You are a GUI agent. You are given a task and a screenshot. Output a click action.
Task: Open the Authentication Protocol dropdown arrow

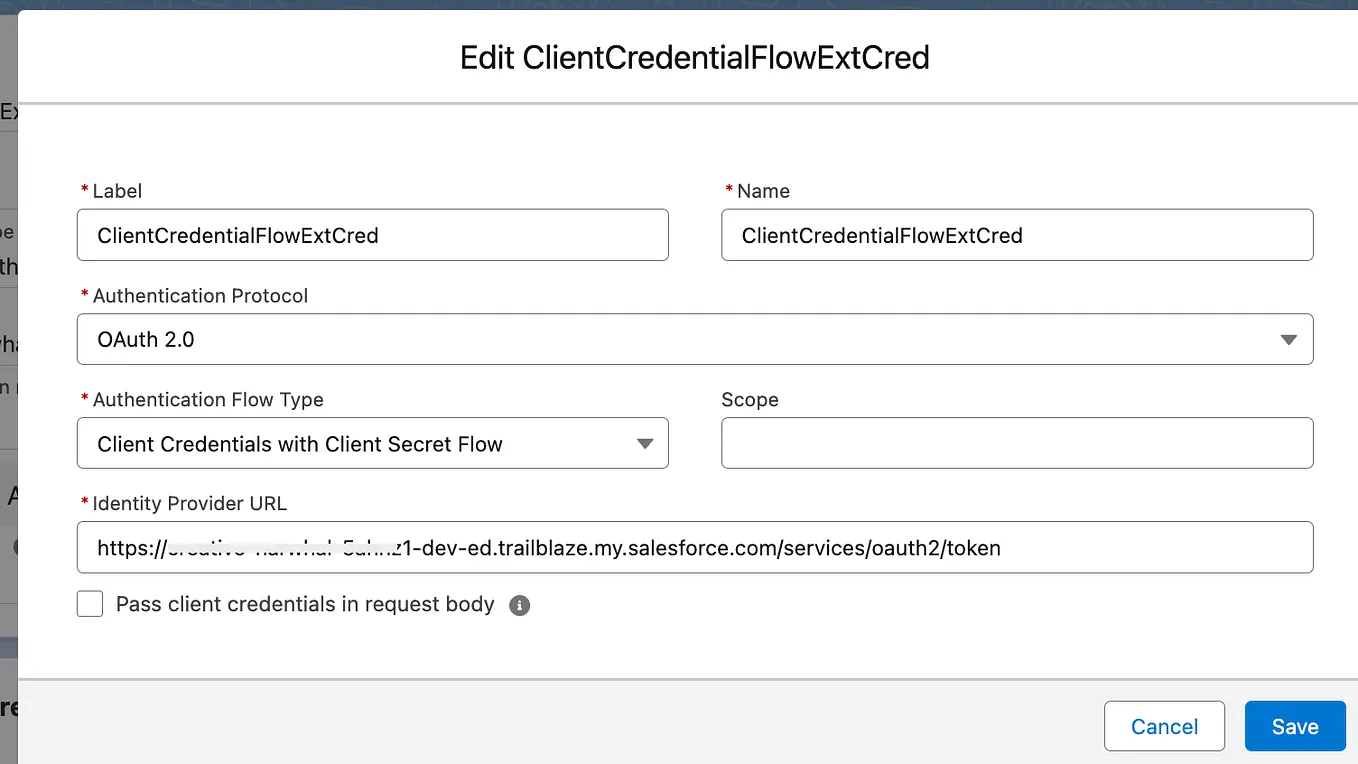(1288, 339)
